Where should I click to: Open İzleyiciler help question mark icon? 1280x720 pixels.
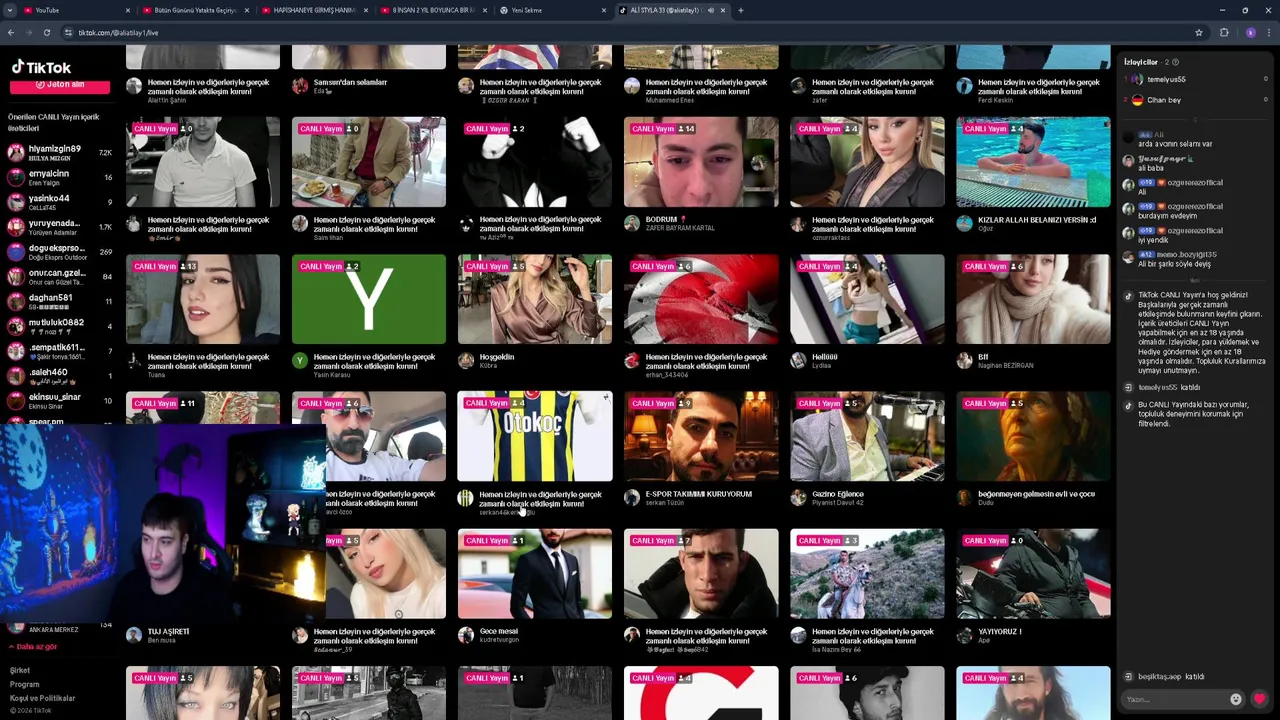[1175, 62]
